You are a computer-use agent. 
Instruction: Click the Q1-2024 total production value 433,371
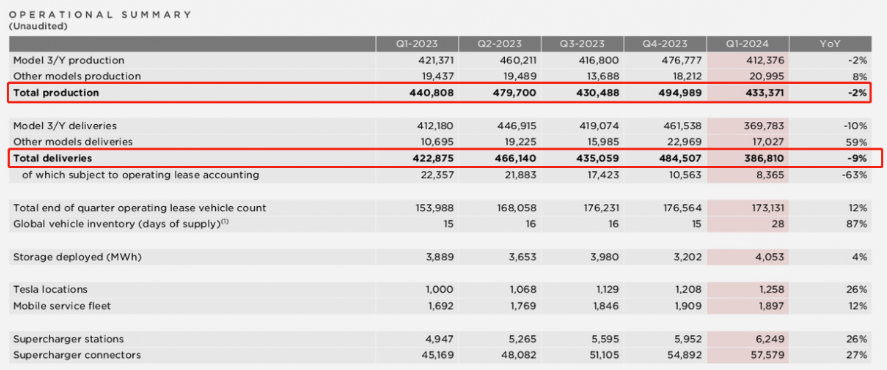[x=764, y=93]
